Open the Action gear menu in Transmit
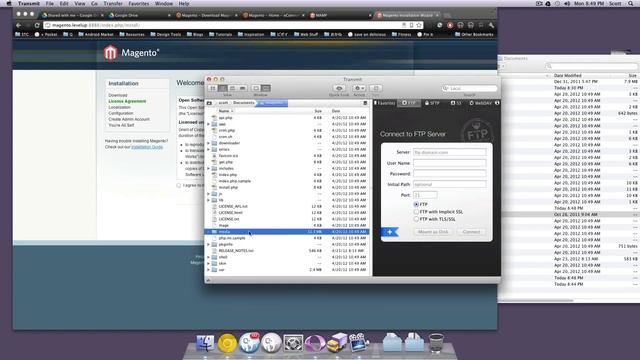640x360 pixels. point(359,88)
